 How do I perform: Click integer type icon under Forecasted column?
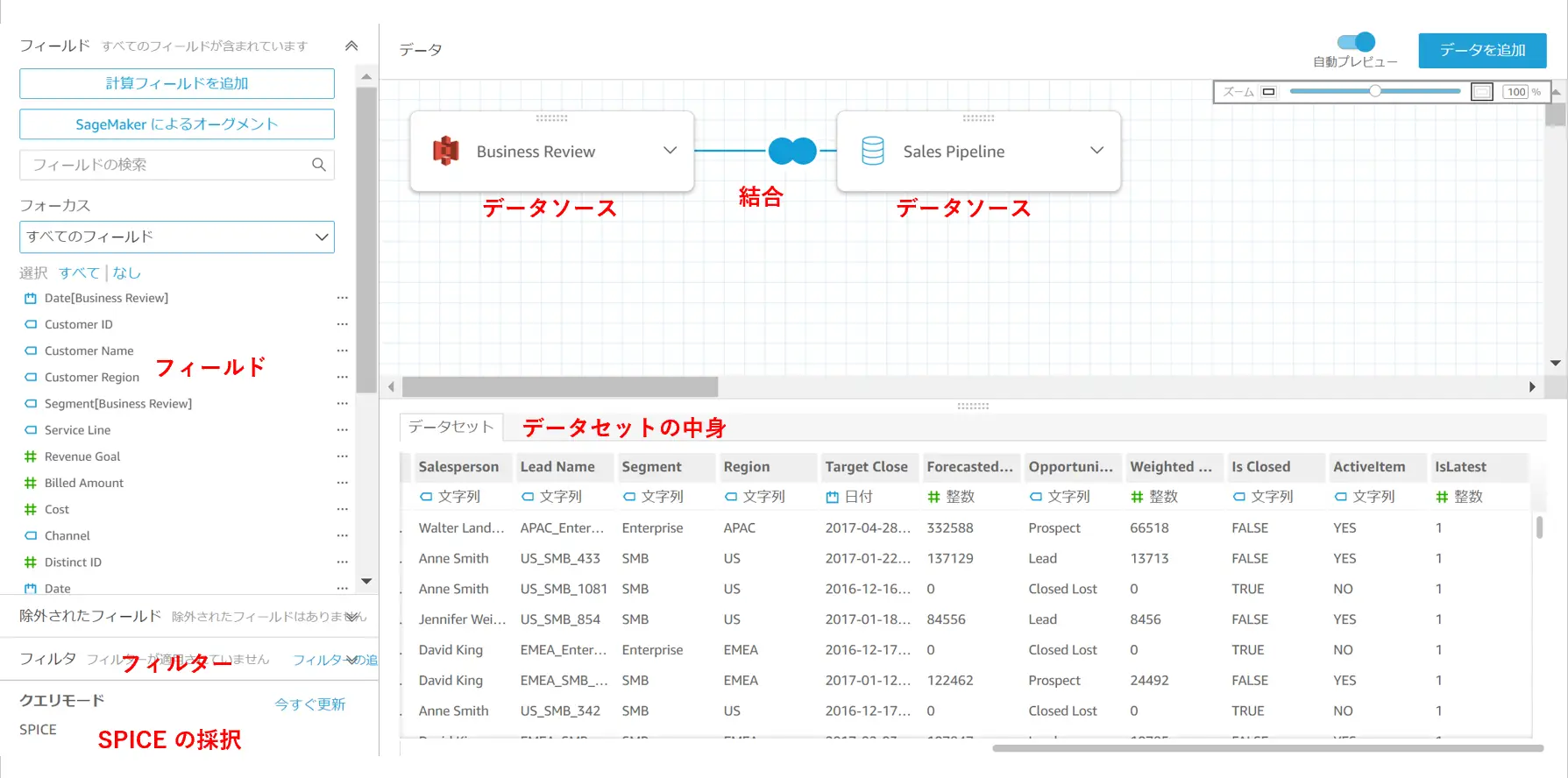point(934,497)
